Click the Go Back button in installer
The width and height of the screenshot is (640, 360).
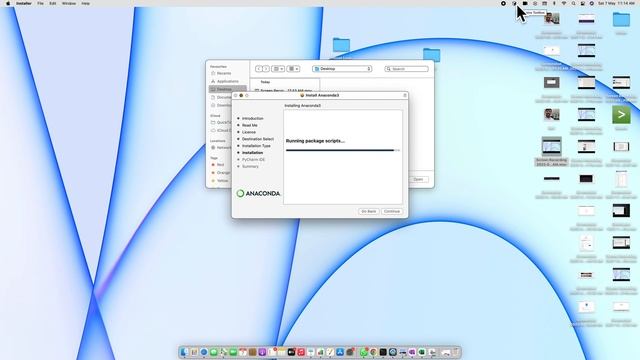tap(369, 211)
